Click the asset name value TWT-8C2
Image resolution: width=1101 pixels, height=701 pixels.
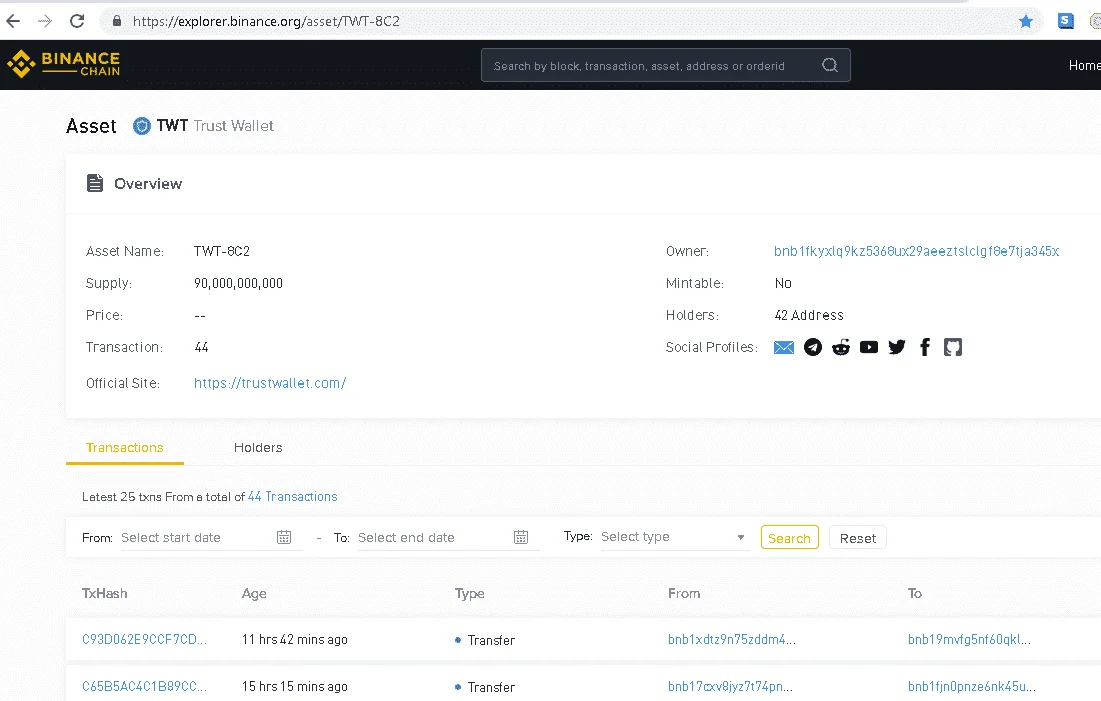point(222,251)
